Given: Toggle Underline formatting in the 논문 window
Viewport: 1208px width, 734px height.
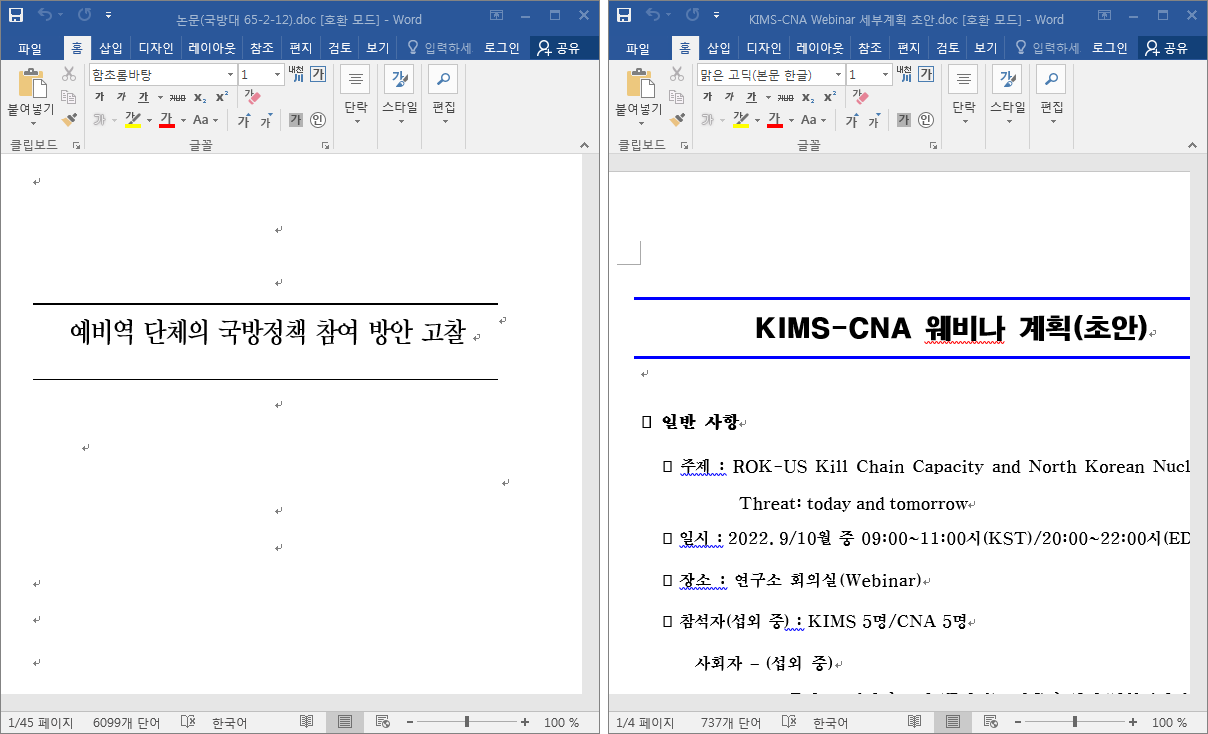Looking at the screenshot, I should coord(143,97).
